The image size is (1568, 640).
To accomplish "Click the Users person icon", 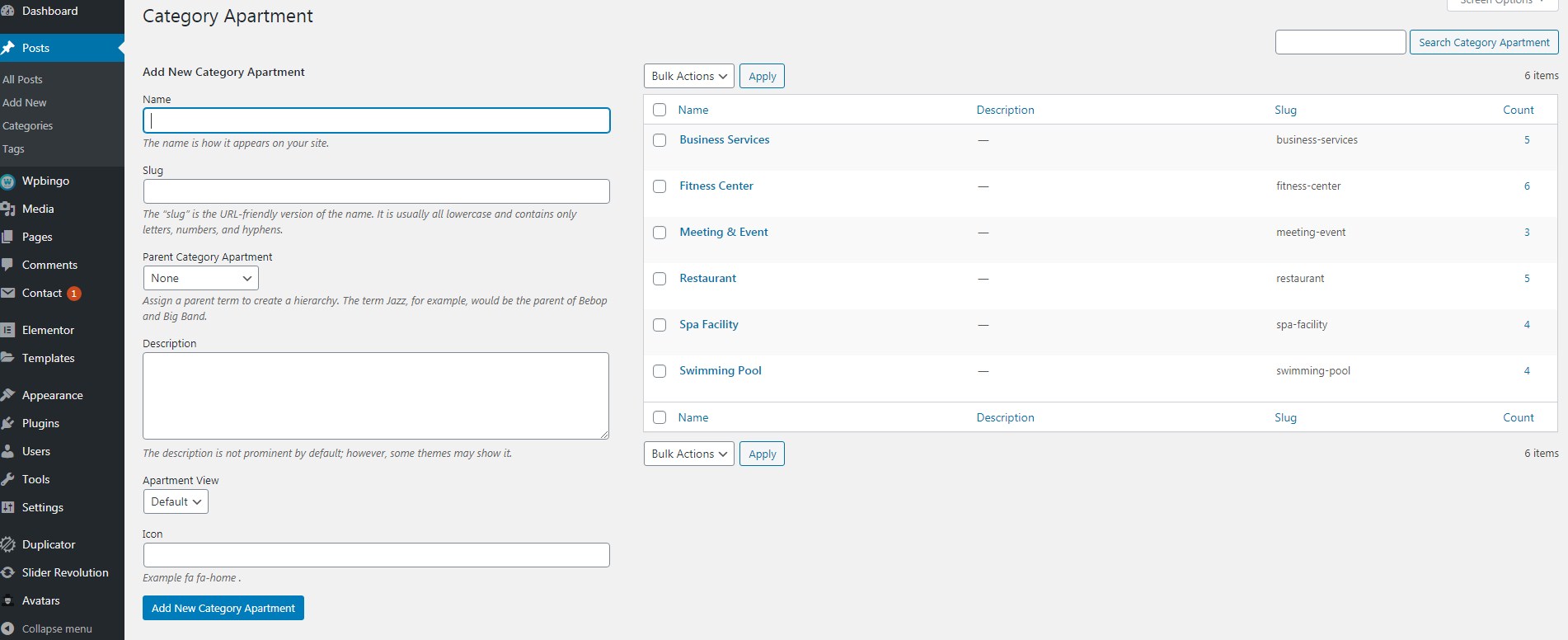I will (x=7, y=451).
